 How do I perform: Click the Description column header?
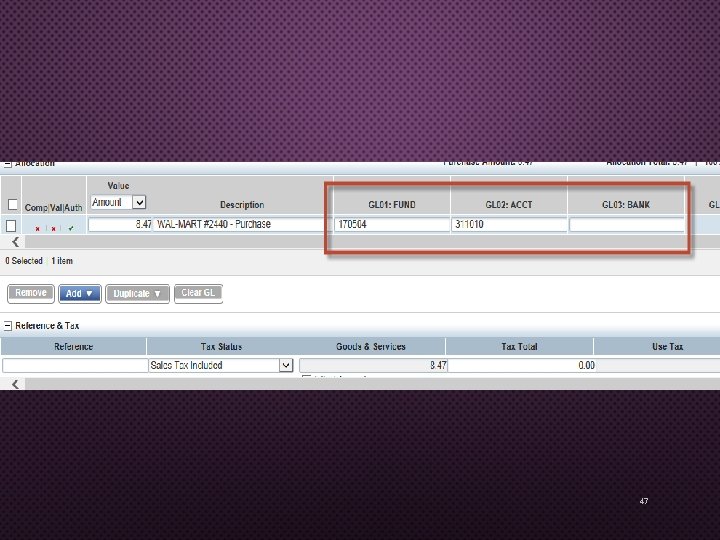pyautogui.click(x=242, y=205)
